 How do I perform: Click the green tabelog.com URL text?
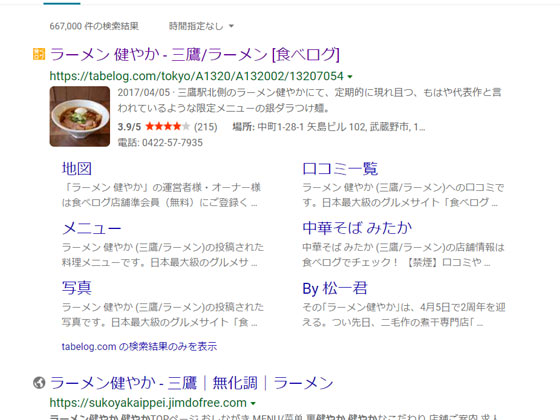click(196, 76)
